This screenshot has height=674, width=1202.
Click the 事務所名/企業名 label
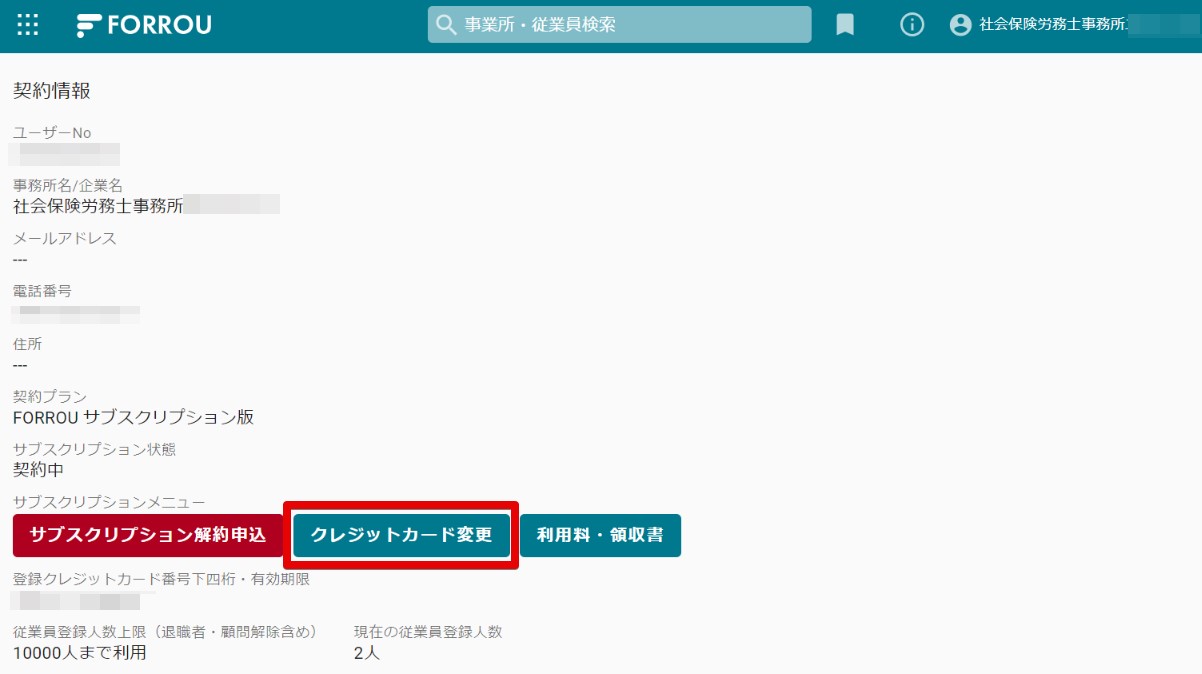(x=68, y=186)
